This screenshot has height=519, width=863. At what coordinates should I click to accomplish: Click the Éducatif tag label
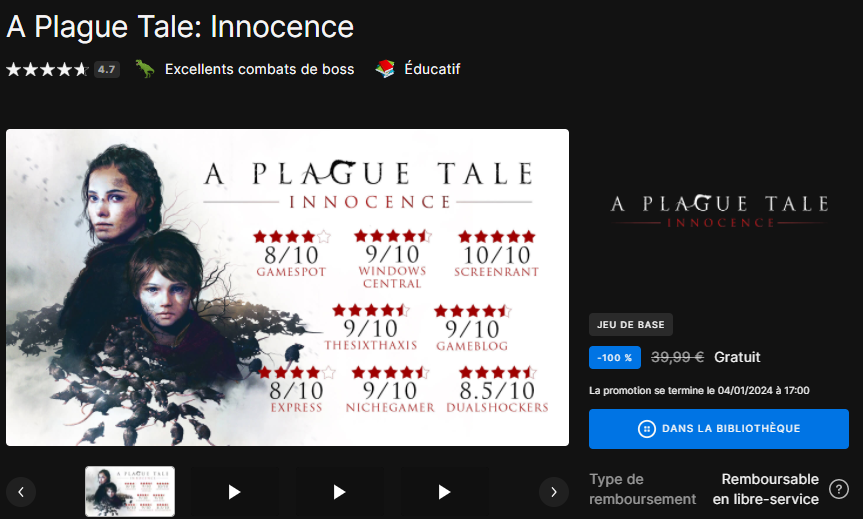432,69
